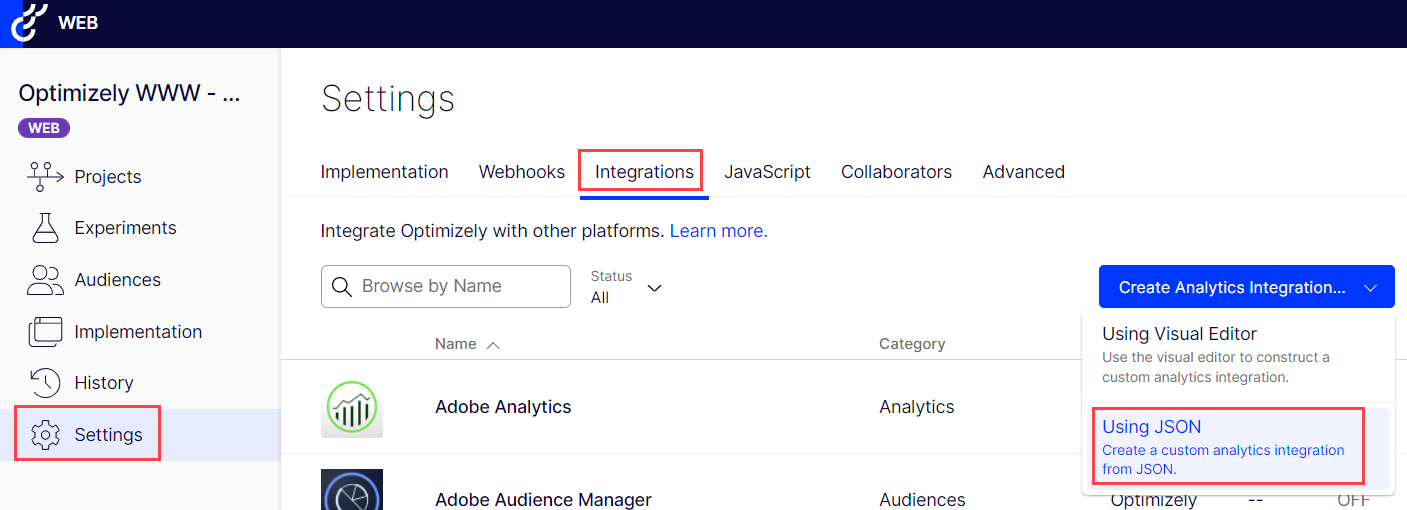Viewport: 1407px width, 510px height.
Task: Open Projects in the sidebar
Action: 108,177
